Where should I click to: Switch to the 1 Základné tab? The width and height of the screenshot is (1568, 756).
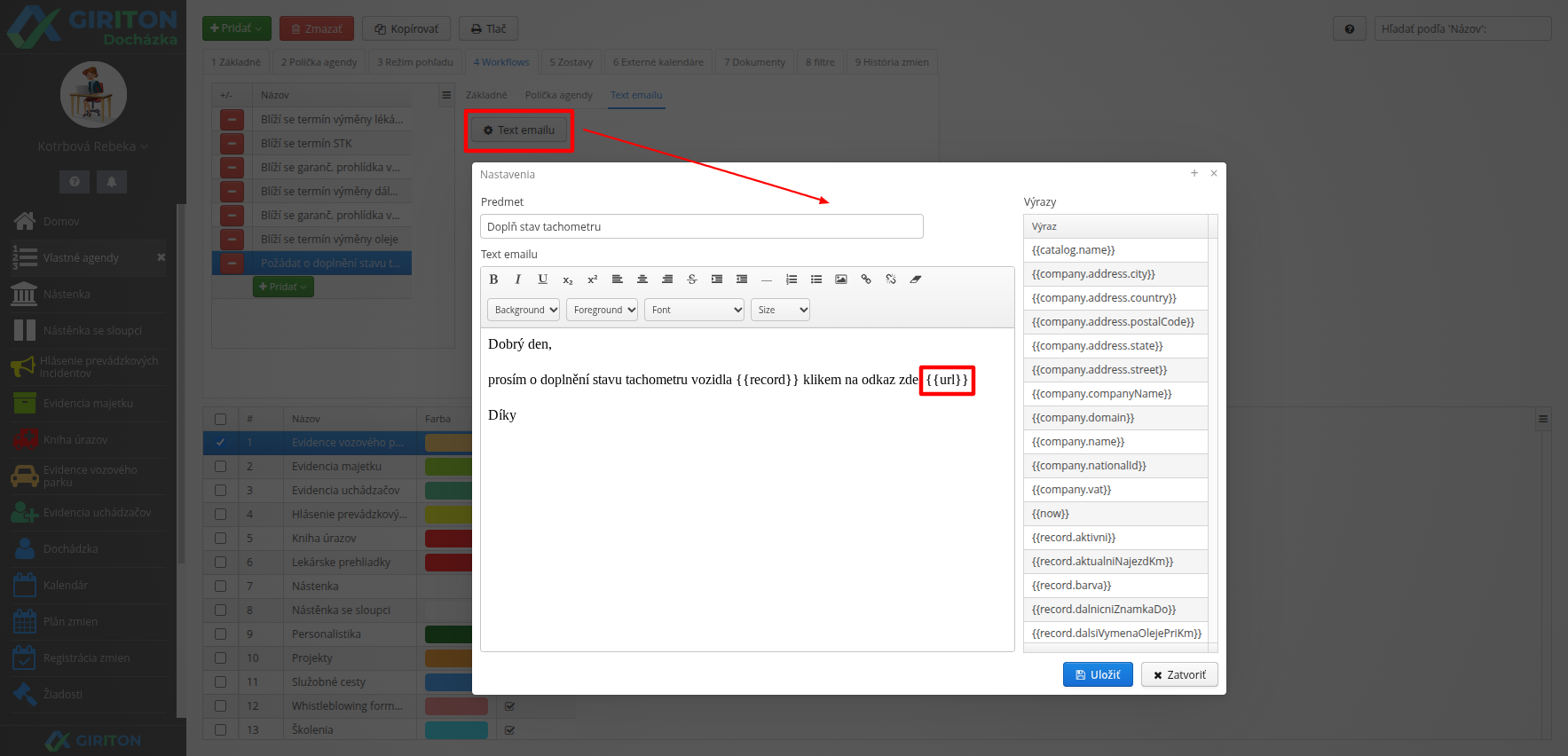[236, 62]
